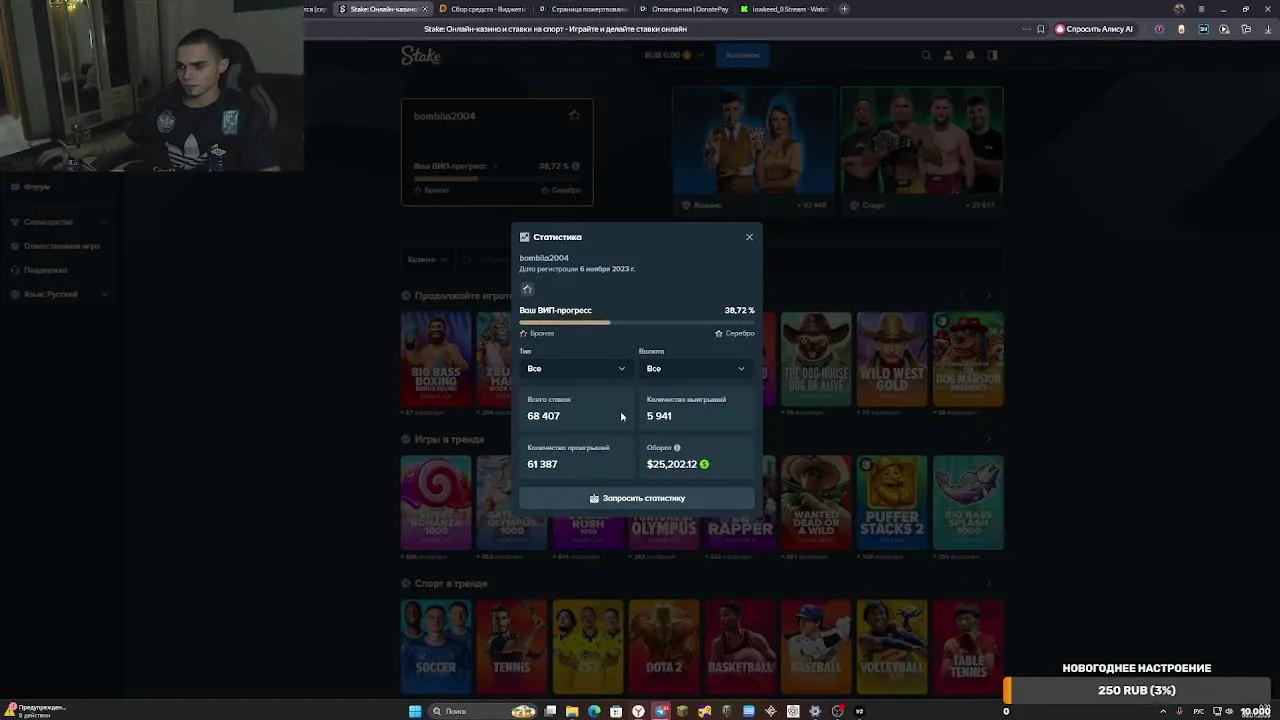Click the Stake logo in the header

[421, 56]
